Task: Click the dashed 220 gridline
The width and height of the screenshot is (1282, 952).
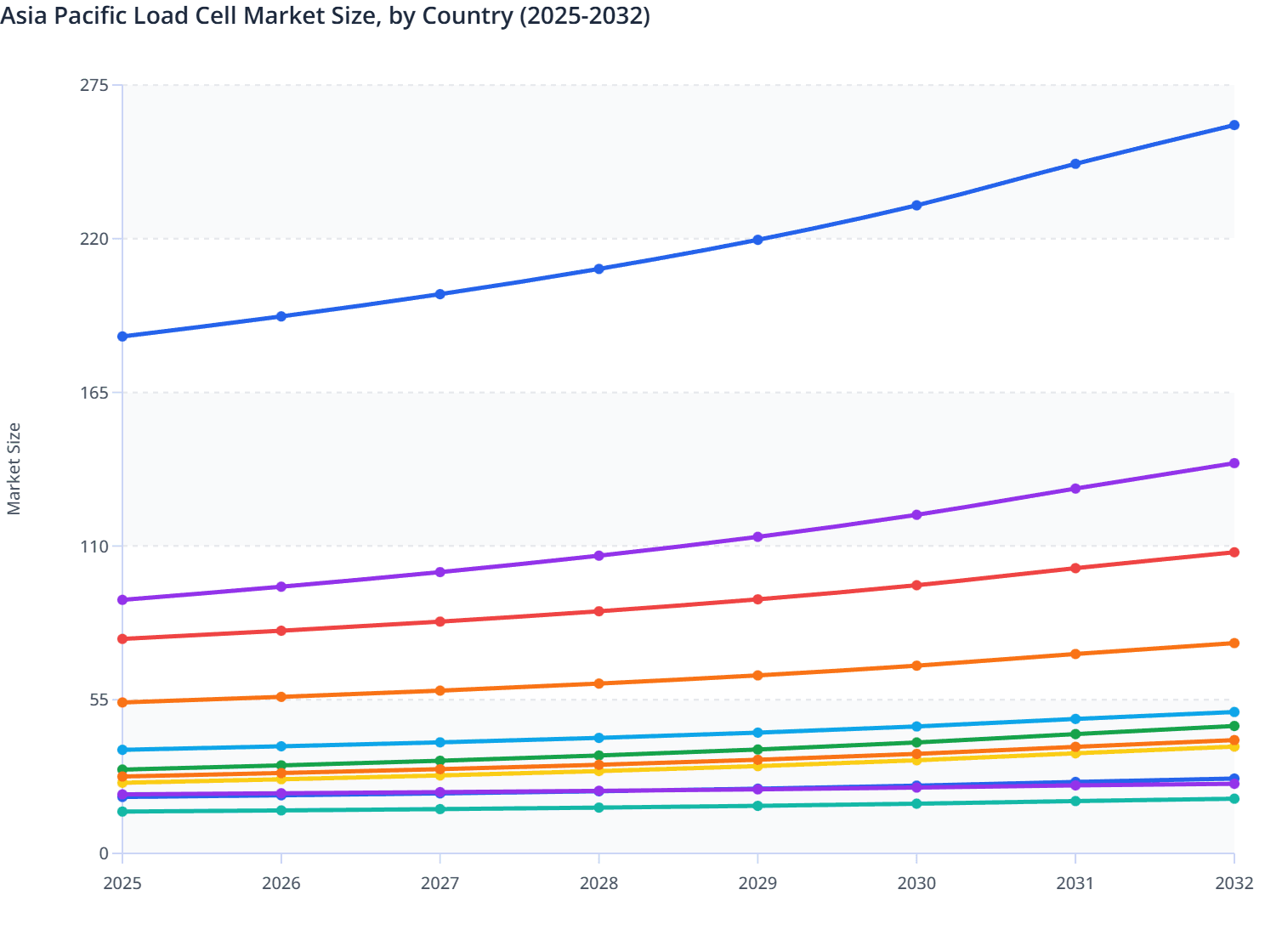Action: point(595,239)
